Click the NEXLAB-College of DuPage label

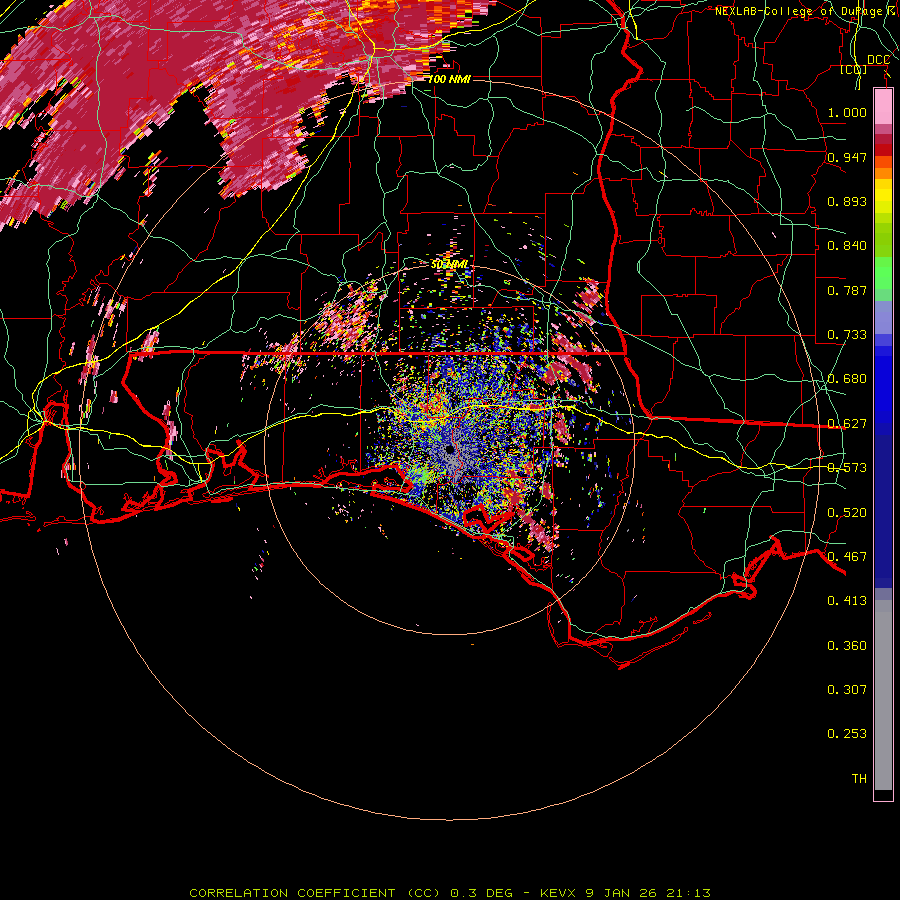(x=804, y=11)
